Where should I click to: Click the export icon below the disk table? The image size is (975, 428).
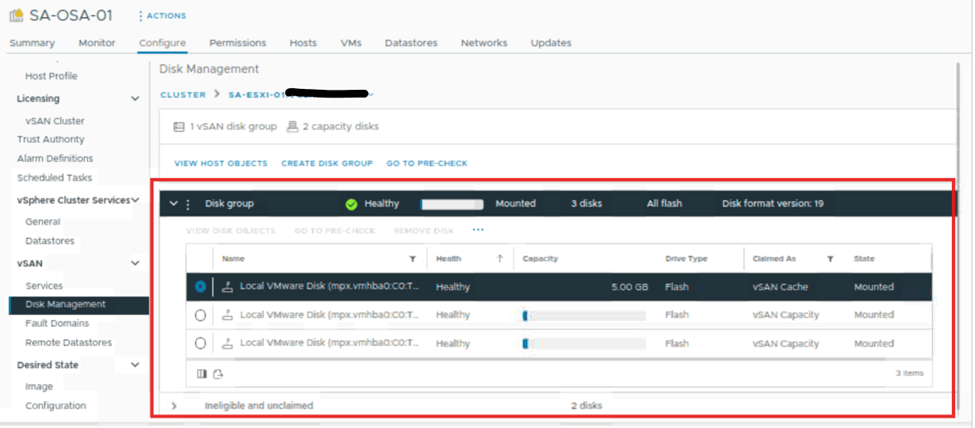(218, 373)
